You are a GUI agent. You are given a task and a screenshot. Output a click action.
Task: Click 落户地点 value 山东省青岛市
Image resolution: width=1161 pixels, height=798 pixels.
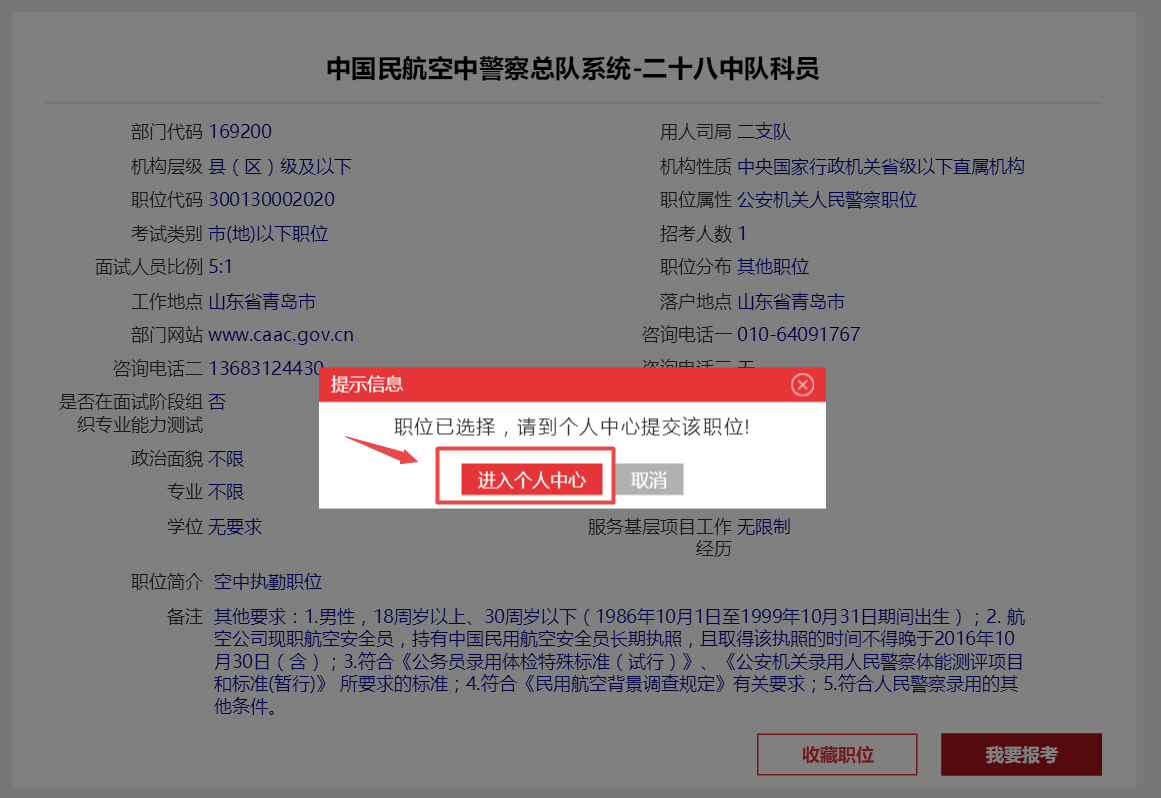coord(790,301)
